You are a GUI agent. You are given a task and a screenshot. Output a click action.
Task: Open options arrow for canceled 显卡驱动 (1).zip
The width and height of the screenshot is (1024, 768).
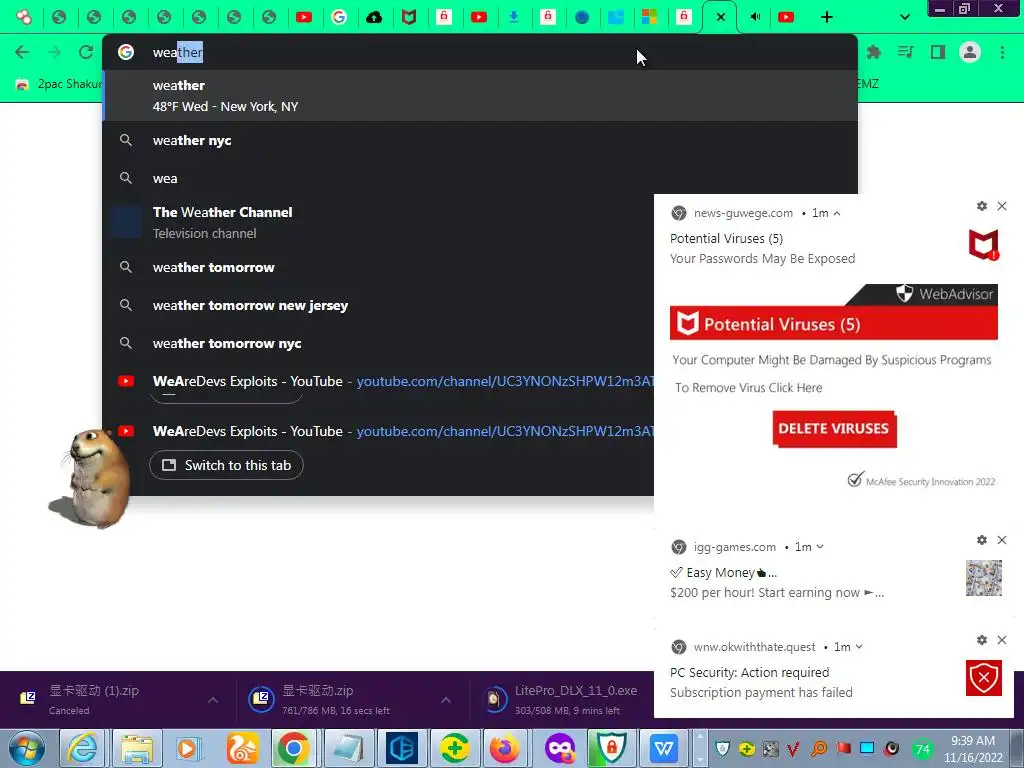tap(213, 700)
